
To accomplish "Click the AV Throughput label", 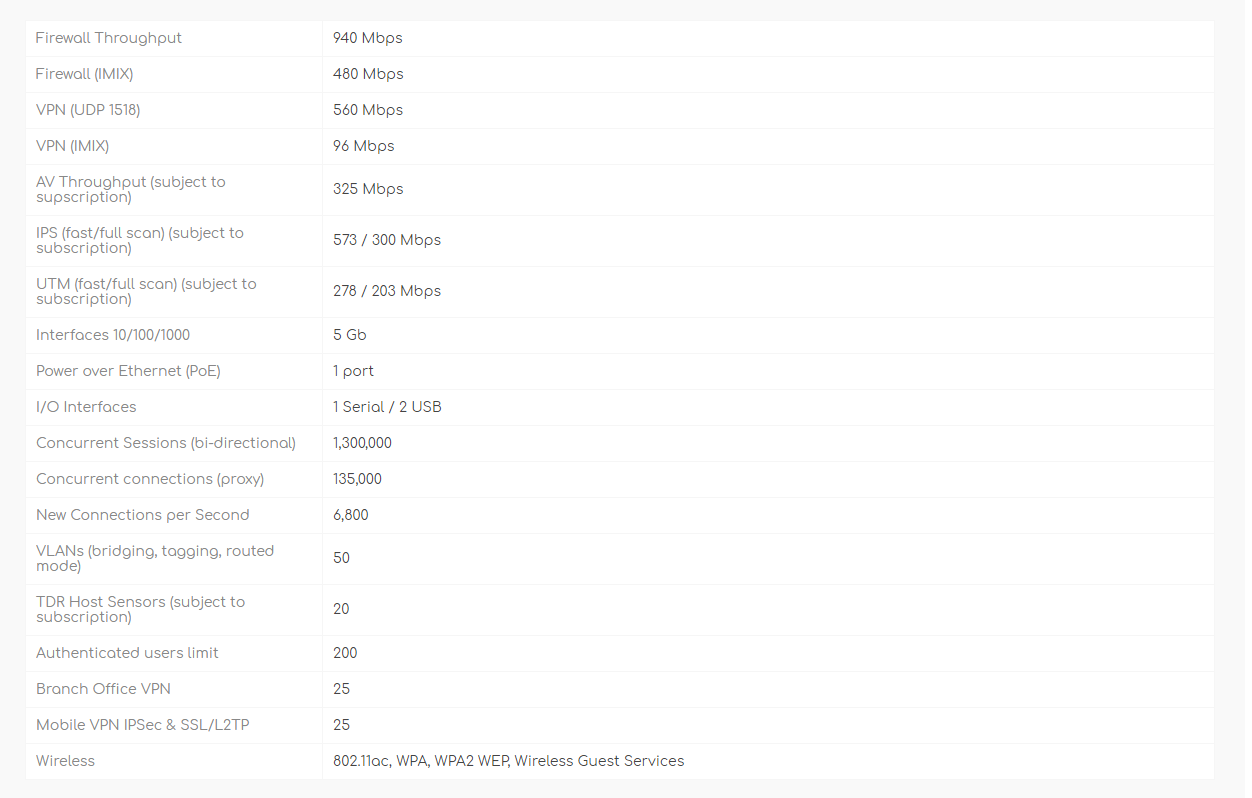I will [130, 189].
